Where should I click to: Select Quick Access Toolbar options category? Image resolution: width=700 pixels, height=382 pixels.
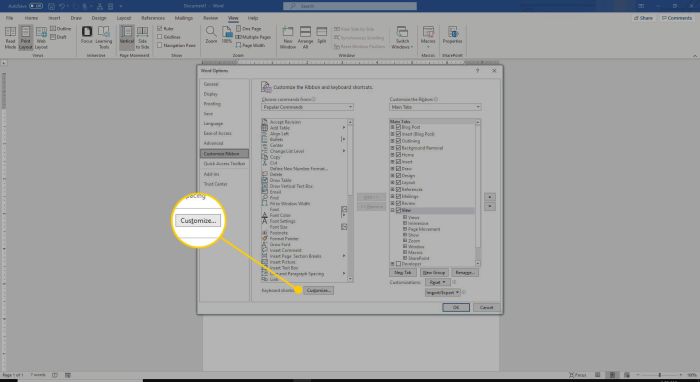225,164
